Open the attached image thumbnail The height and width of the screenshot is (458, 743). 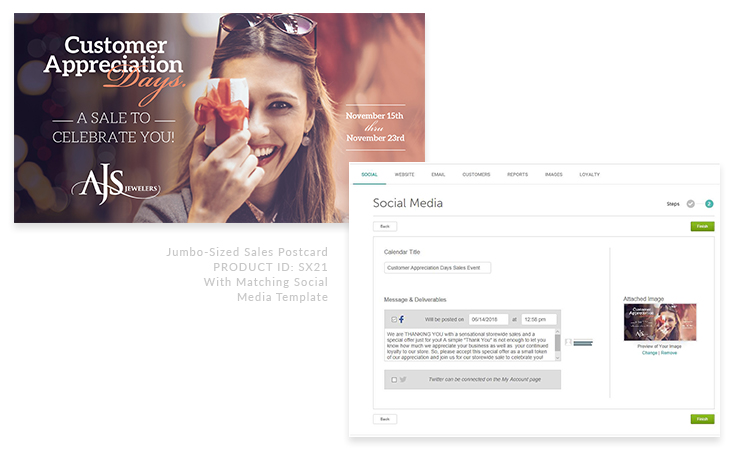[x=660, y=322]
